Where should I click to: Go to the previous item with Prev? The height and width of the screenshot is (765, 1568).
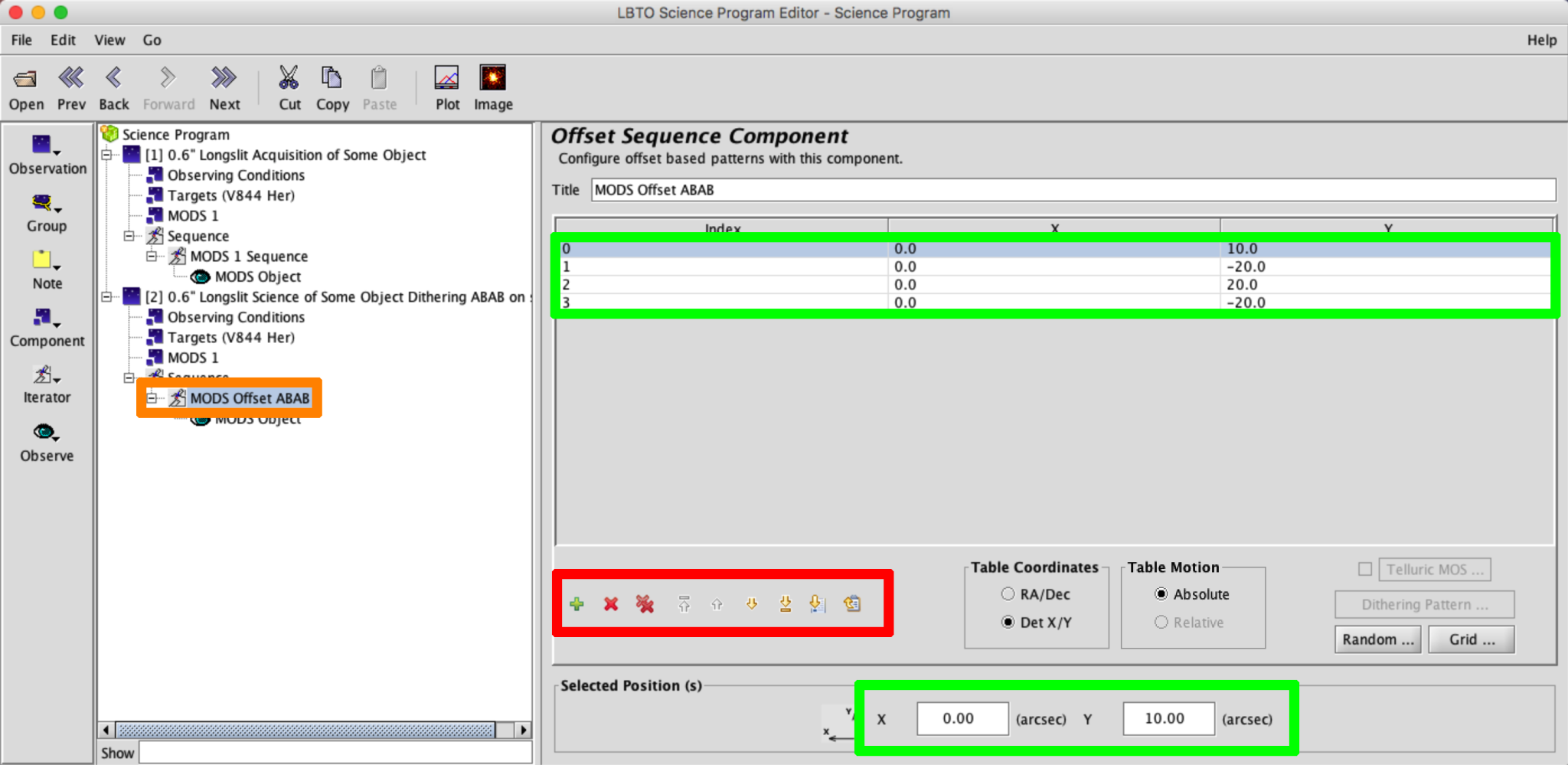[x=71, y=78]
